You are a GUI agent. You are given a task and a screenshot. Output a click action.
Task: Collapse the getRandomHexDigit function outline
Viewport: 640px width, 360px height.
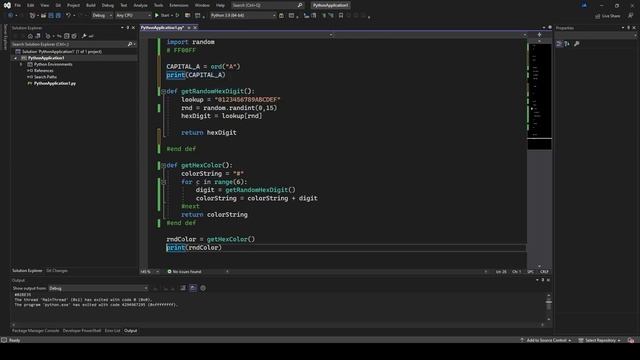click(x=163, y=91)
